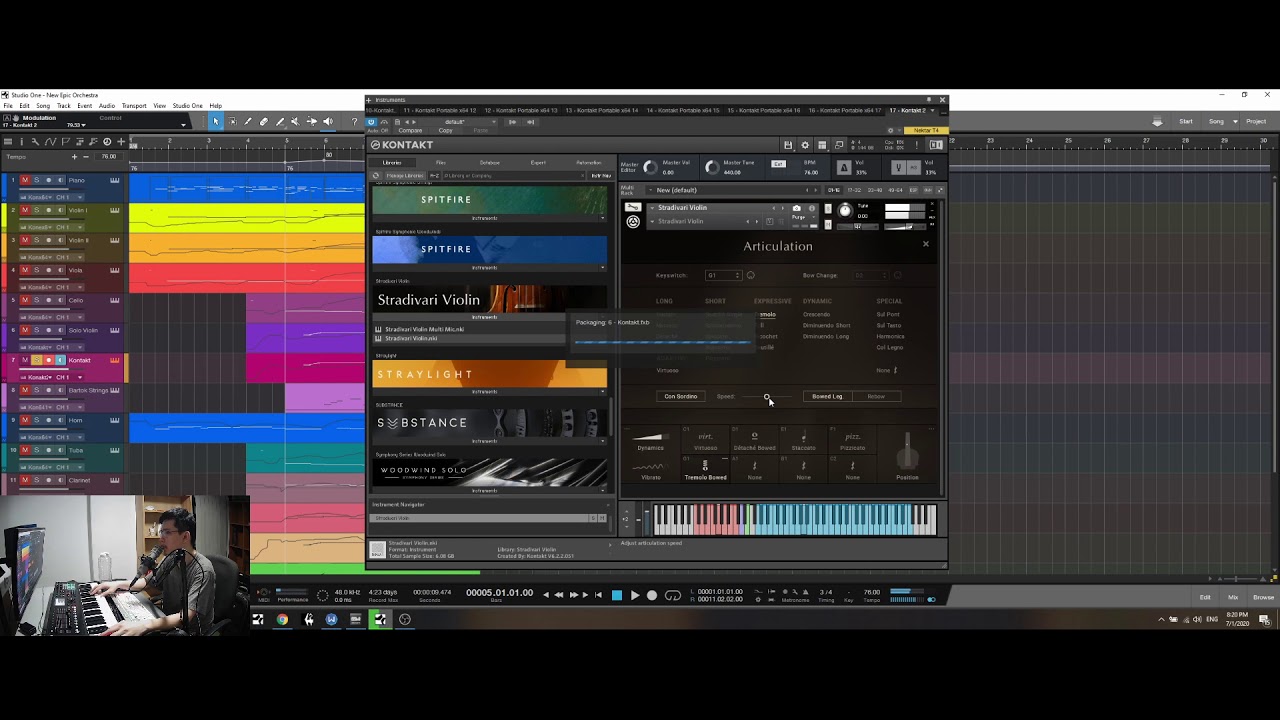Open Kontakt workspace layout icon

point(822,145)
